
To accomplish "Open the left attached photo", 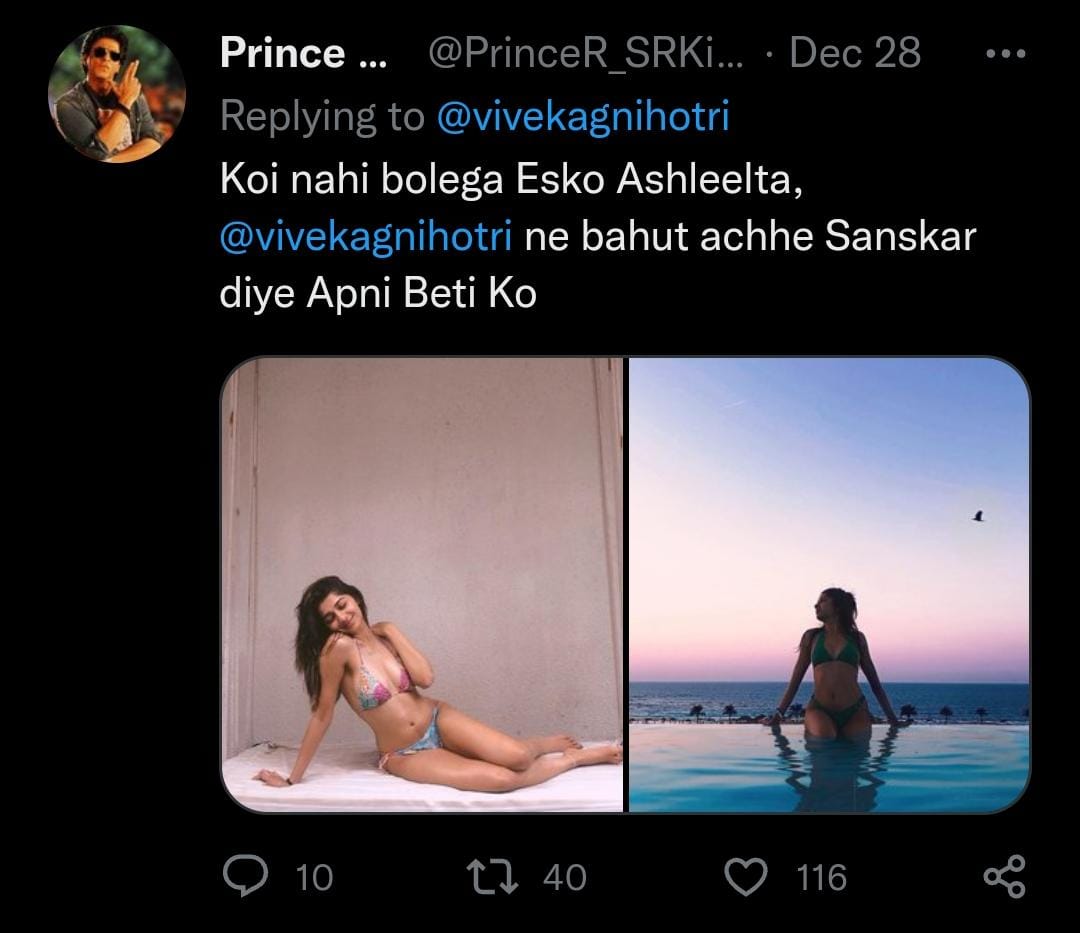I will pyautogui.click(x=422, y=584).
